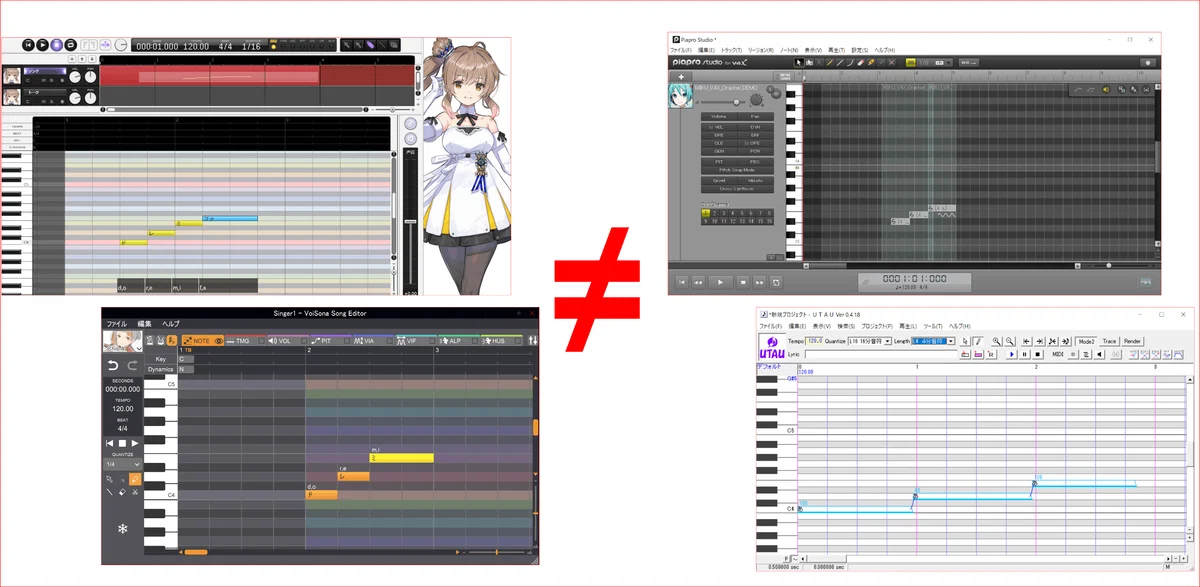Click the Mode2 button in UTAU
The image size is (1200, 587).
click(x=1085, y=341)
